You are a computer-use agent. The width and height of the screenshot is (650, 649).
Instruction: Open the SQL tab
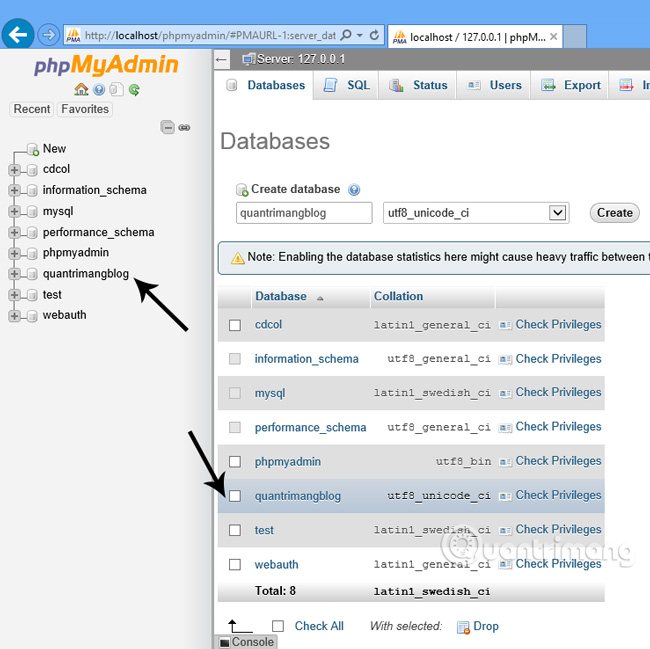coord(347,85)
